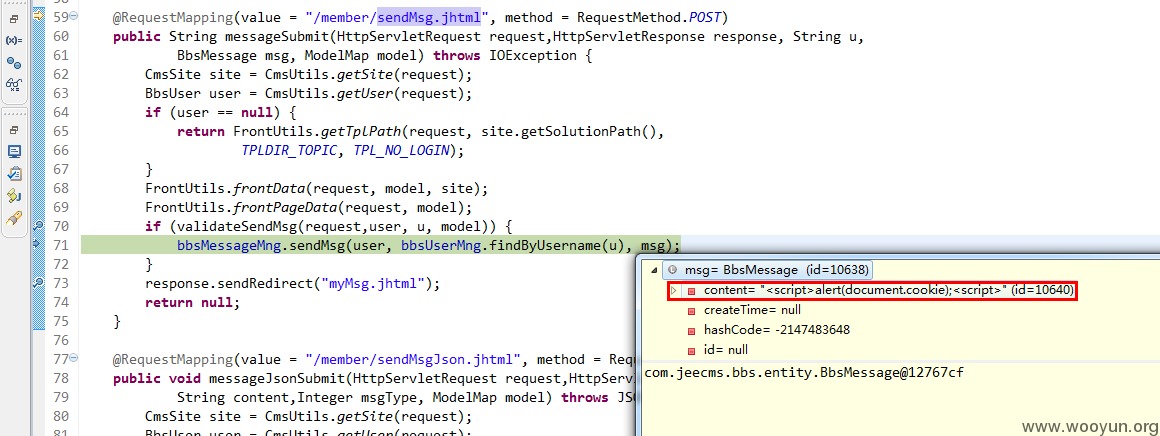Click the com.jeecms.bbs.entity.BbsMessage@12767cf detail text
1160x436 pixels.
pos(804,372)
